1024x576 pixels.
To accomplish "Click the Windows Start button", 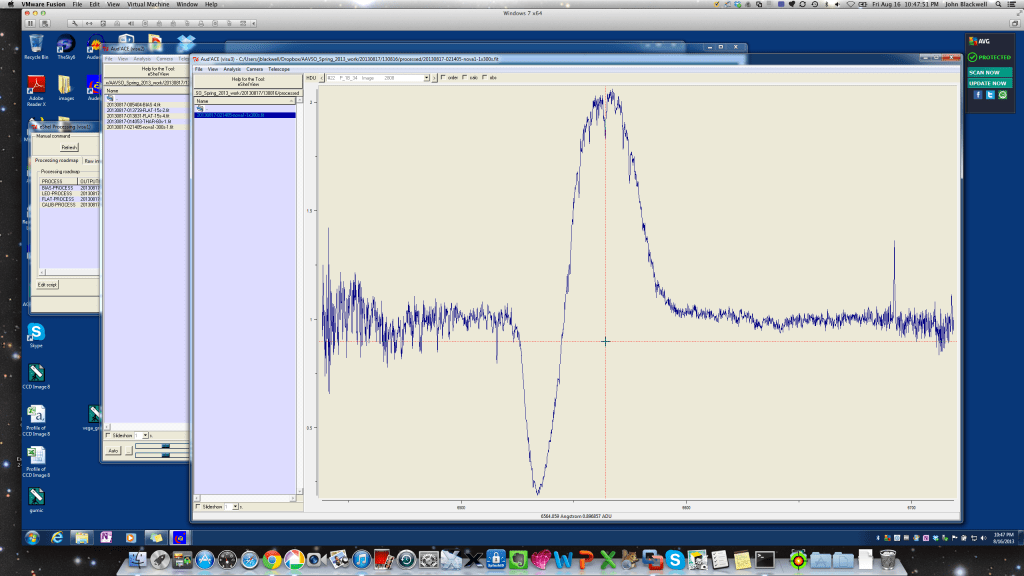I will tap(33, 538).
